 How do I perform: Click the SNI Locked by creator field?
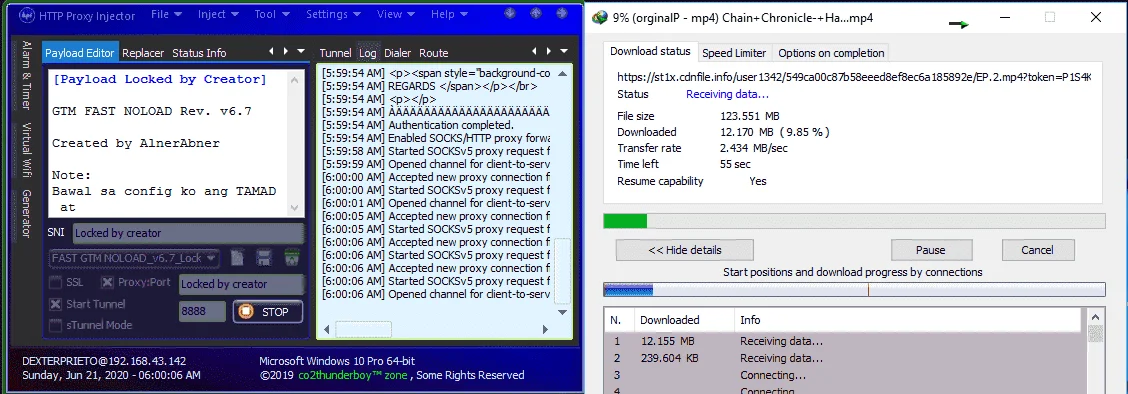[188, 233]
